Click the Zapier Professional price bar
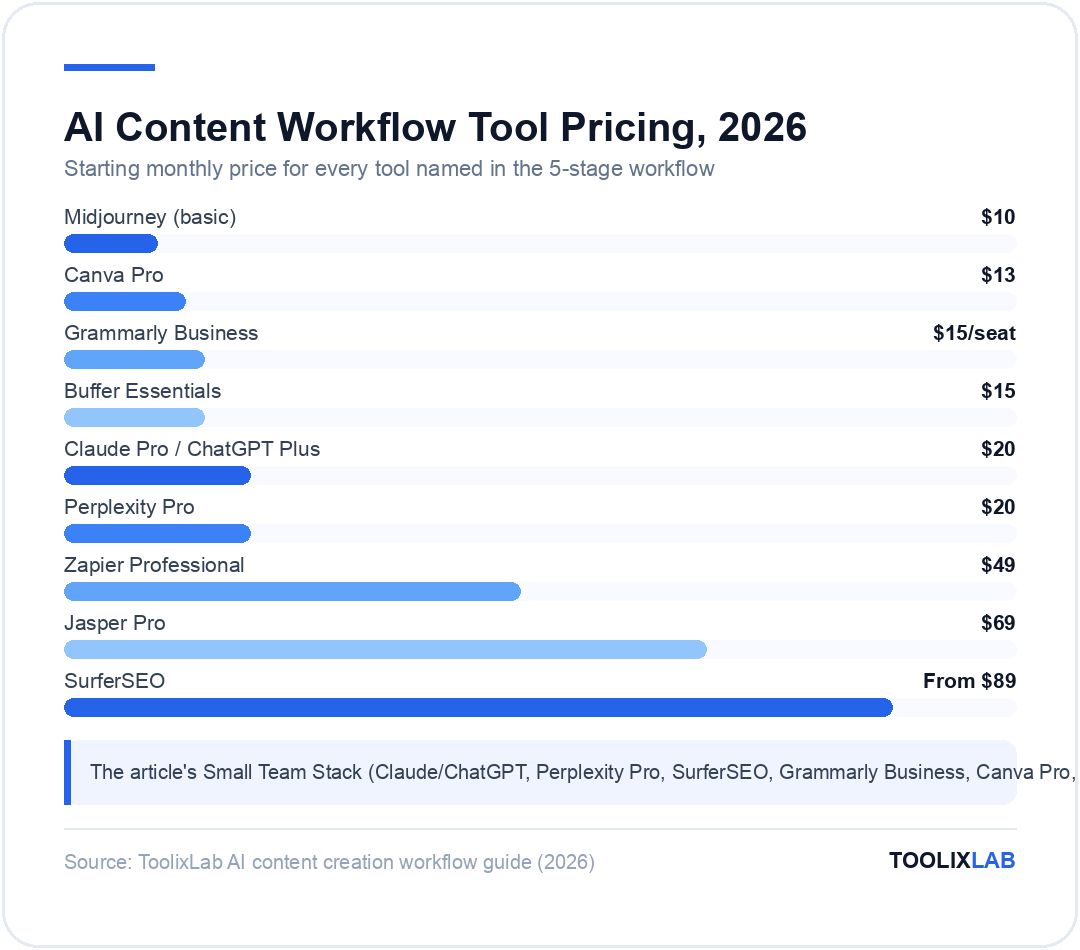 (292, 591)
